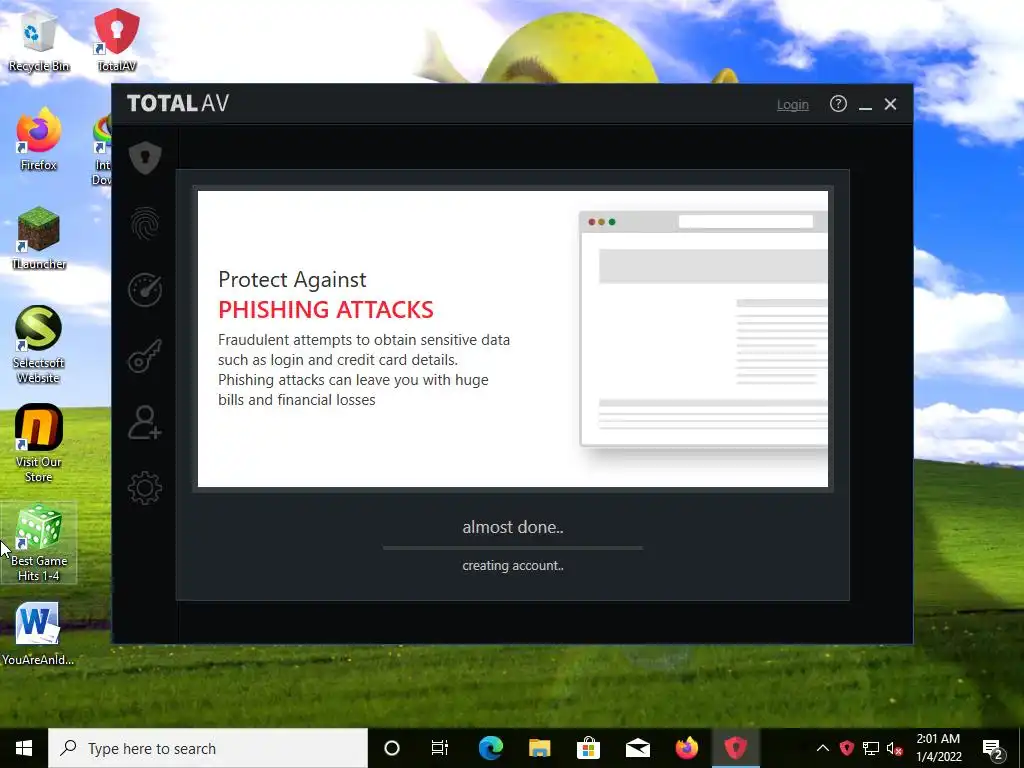Open the add-user referral section in sidebar

[145, 422]
